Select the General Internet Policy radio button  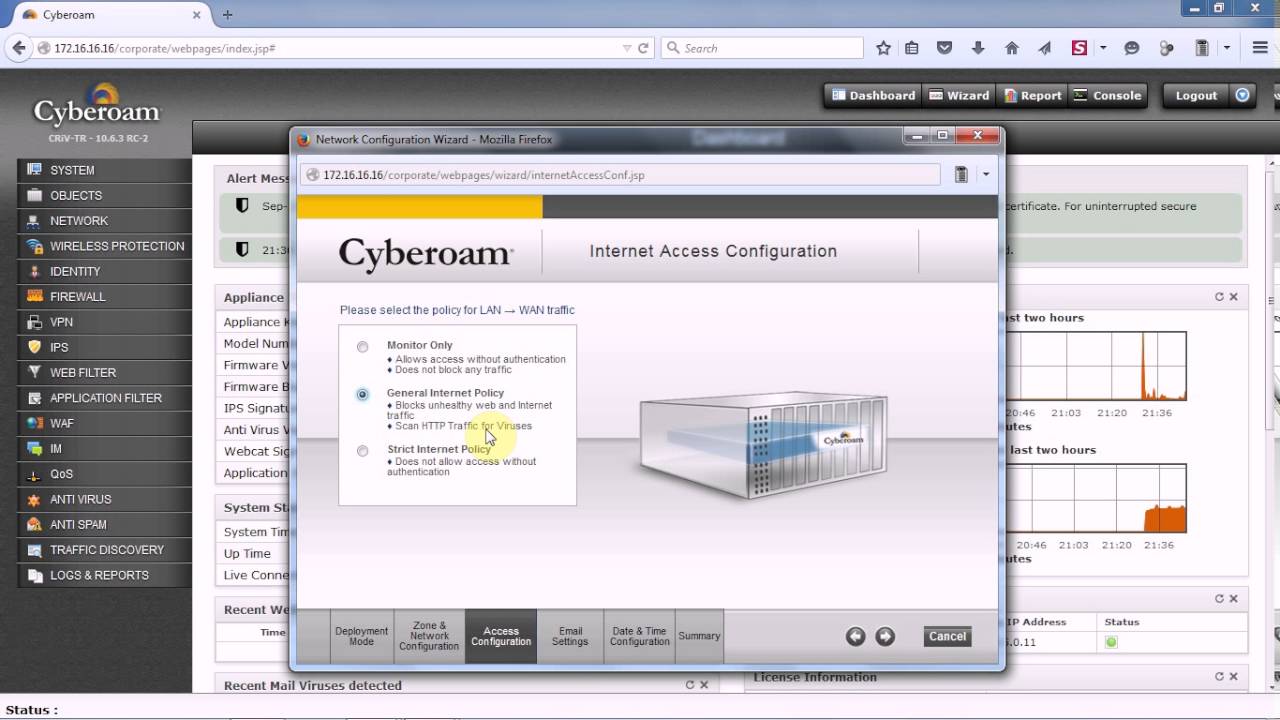[362, 395]
